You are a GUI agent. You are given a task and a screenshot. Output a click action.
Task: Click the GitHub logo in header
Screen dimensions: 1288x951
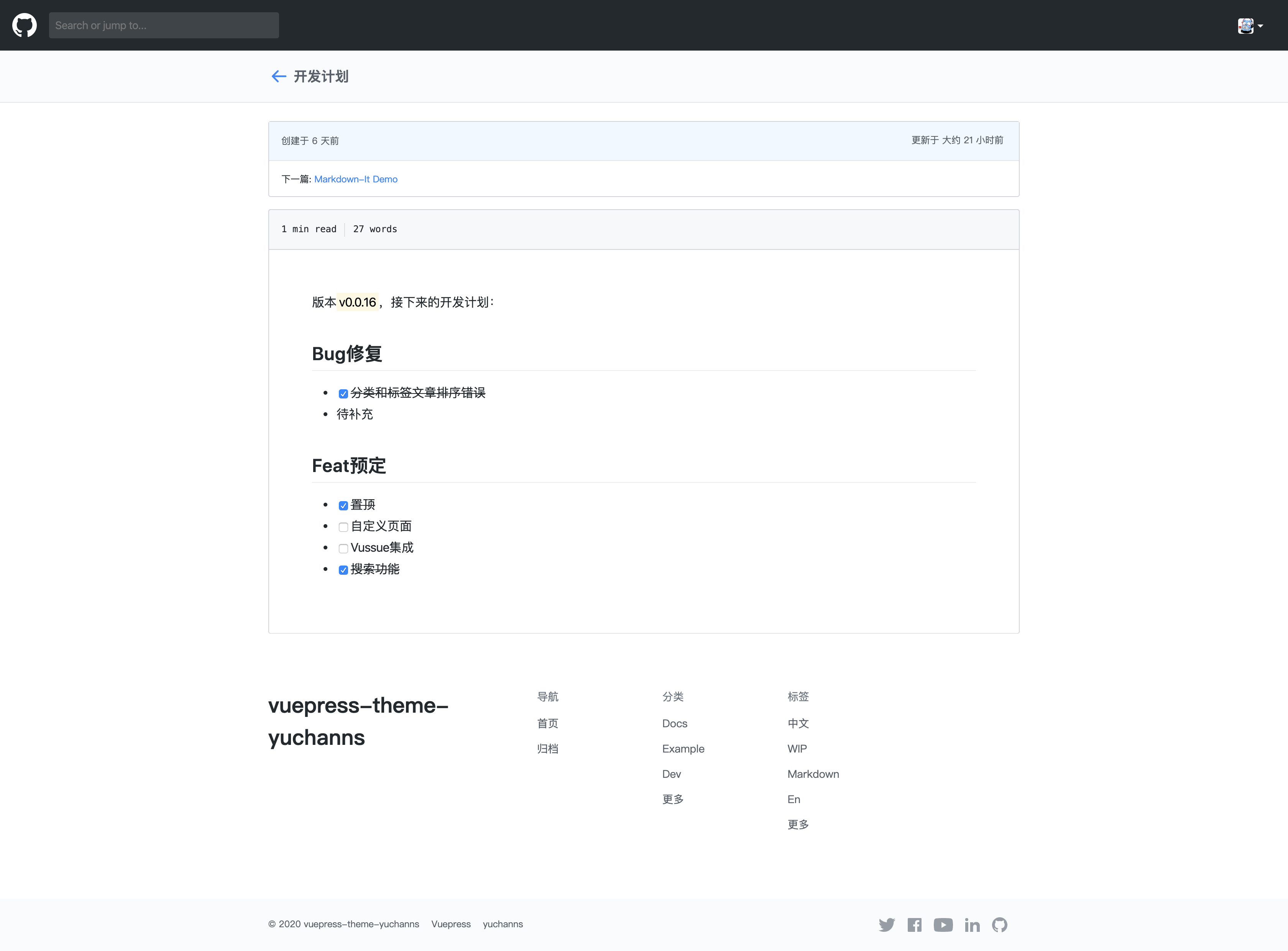pos(24,25)
